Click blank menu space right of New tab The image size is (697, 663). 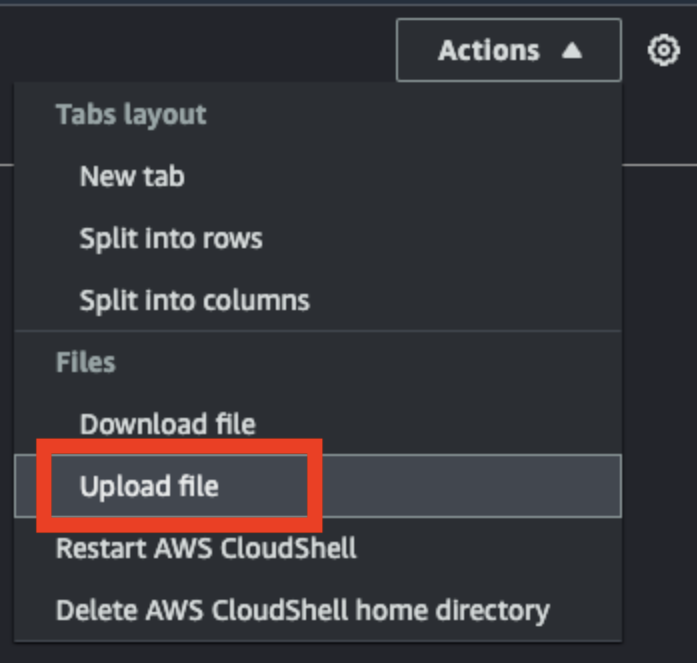400,176
